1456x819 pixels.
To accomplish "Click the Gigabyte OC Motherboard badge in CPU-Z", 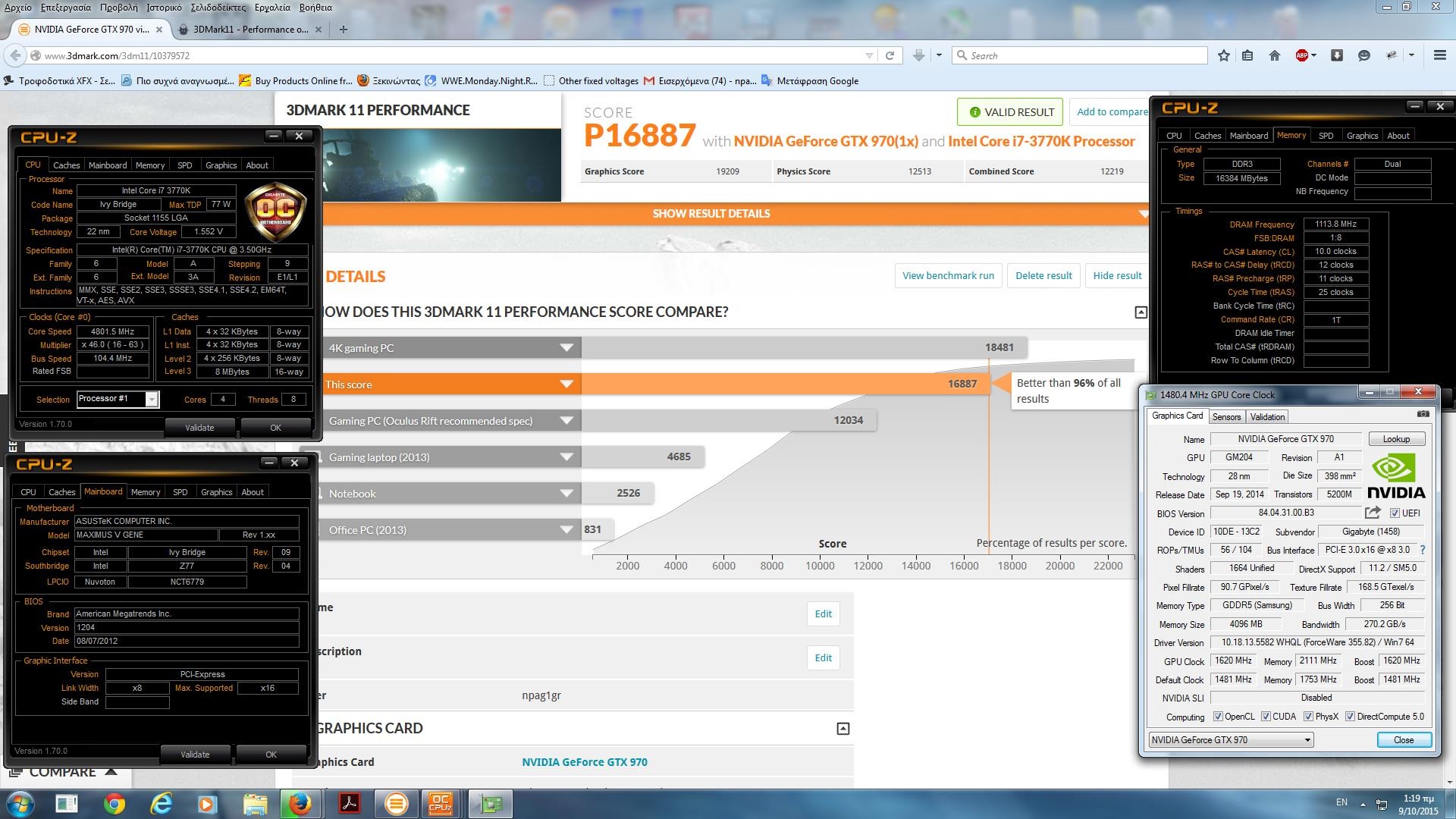I will point(275,212).
